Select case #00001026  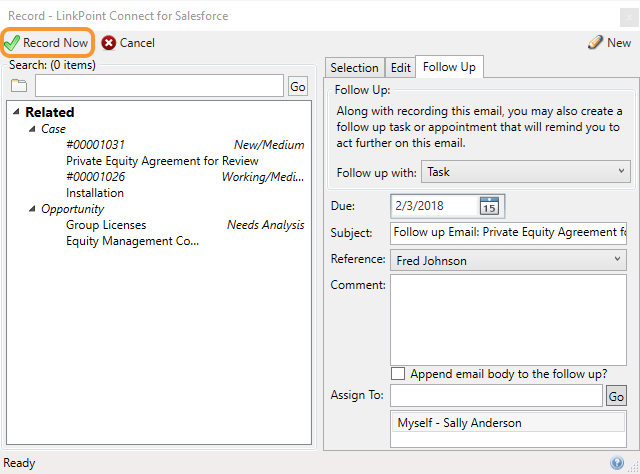pyautogui.click(x=95, y=177)
